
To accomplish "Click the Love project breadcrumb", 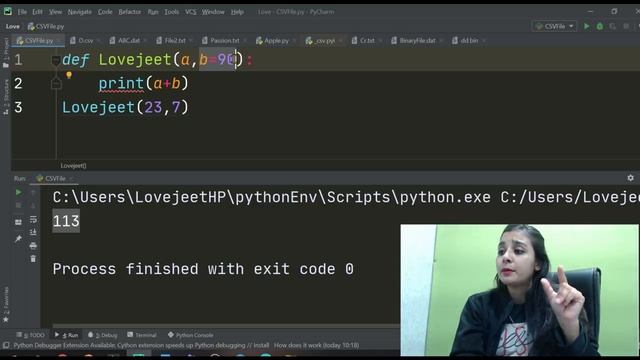I will click(13, 27).
